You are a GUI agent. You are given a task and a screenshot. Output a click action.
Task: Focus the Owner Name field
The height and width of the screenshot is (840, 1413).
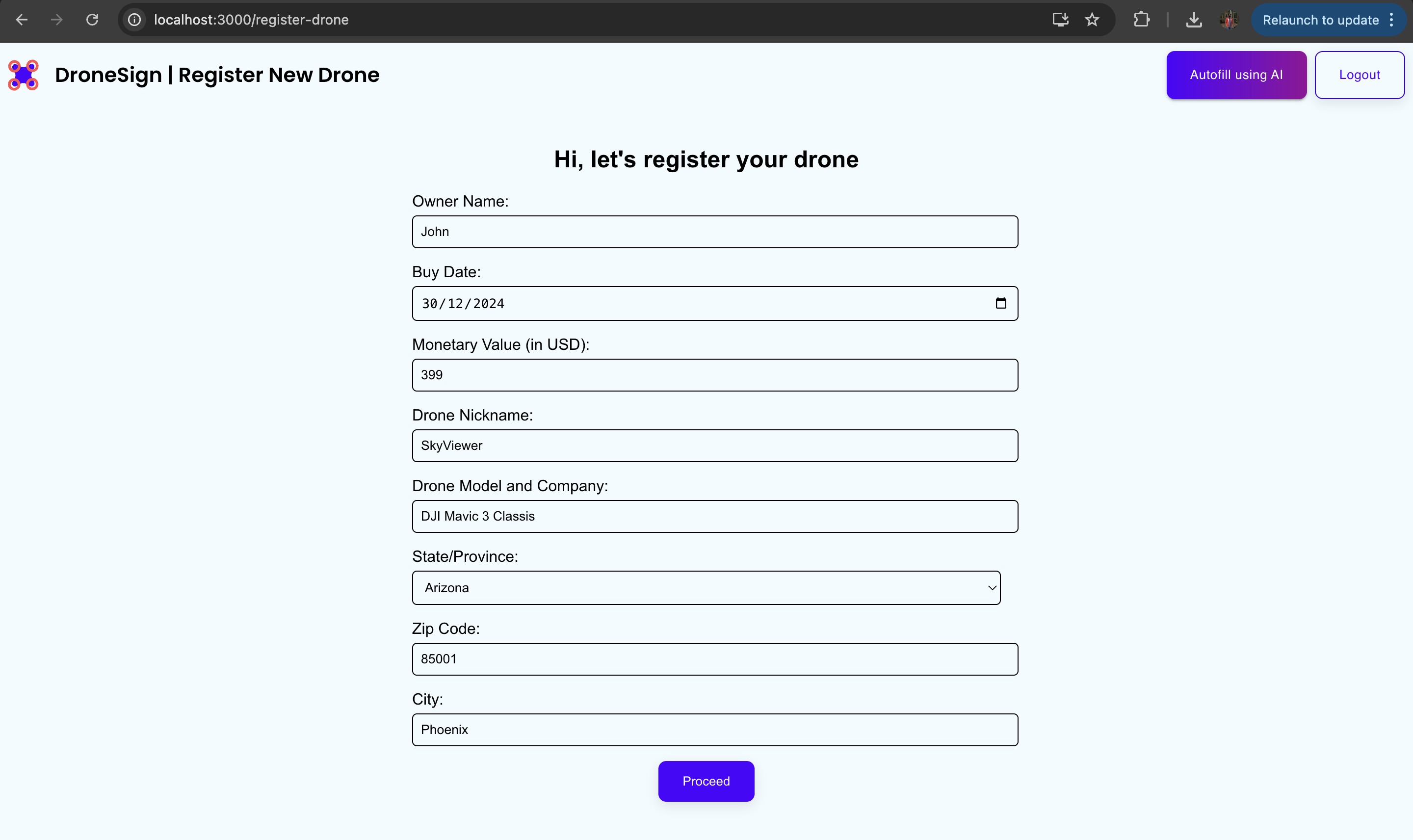point(714,232)
